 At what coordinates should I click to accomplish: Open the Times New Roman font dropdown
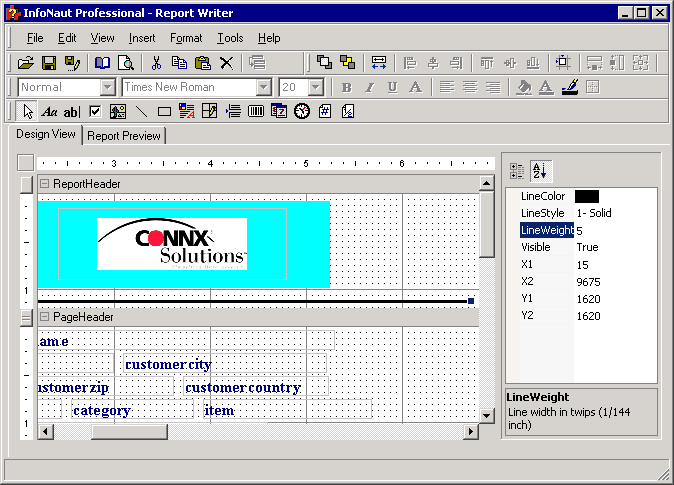click(x=263, y=87)
